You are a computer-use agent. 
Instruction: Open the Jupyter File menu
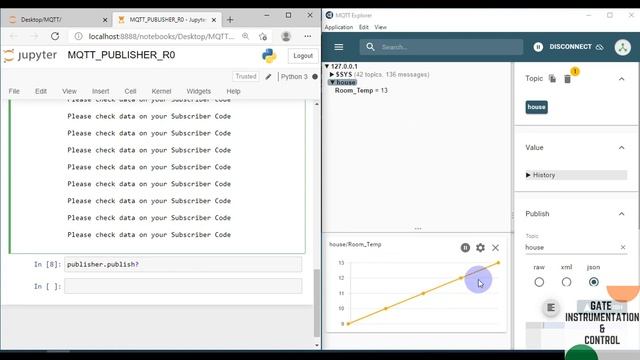[x=14, y=91]
